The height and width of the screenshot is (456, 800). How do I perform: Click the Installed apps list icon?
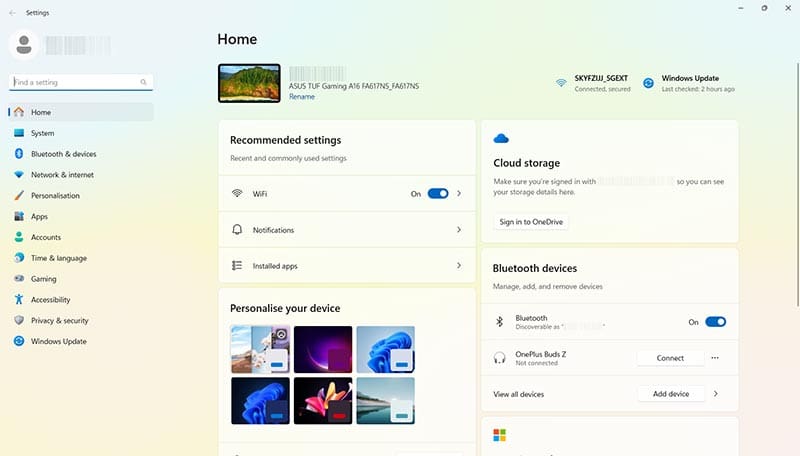[237, 265]
